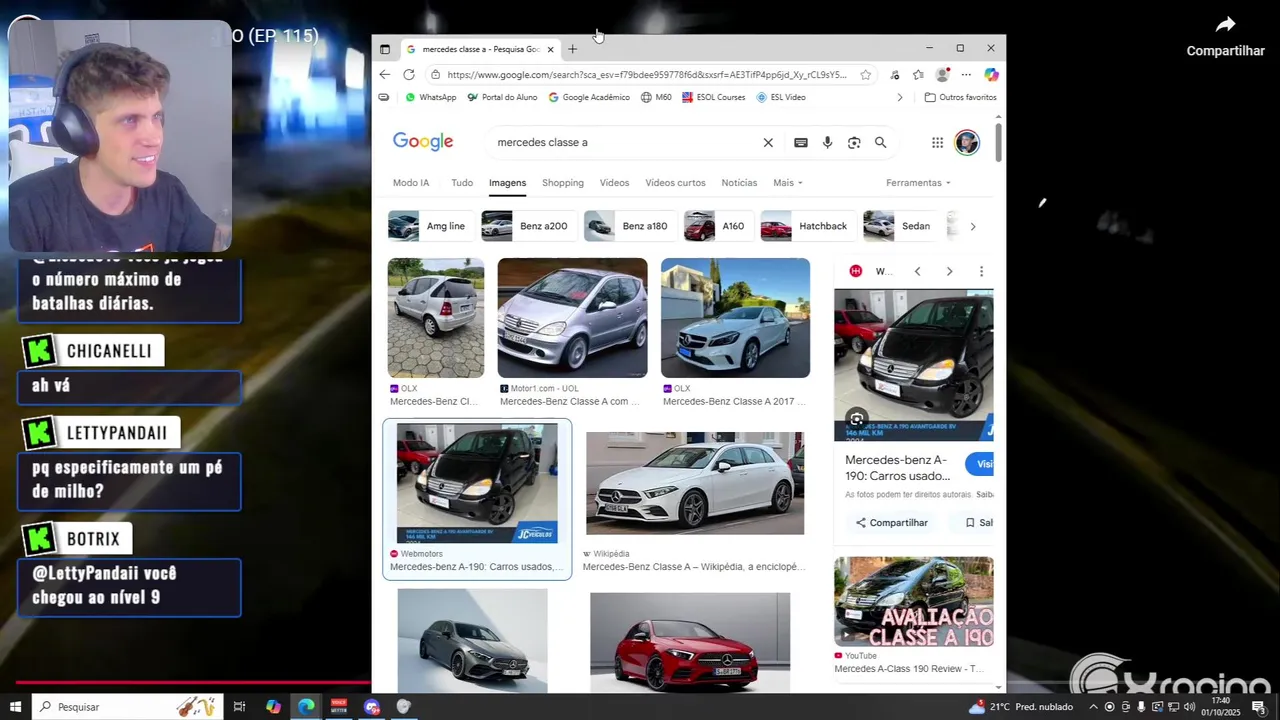Open the on-screen keyboard input tool
Screen dimensions: 1280x720
click(801, 142)
